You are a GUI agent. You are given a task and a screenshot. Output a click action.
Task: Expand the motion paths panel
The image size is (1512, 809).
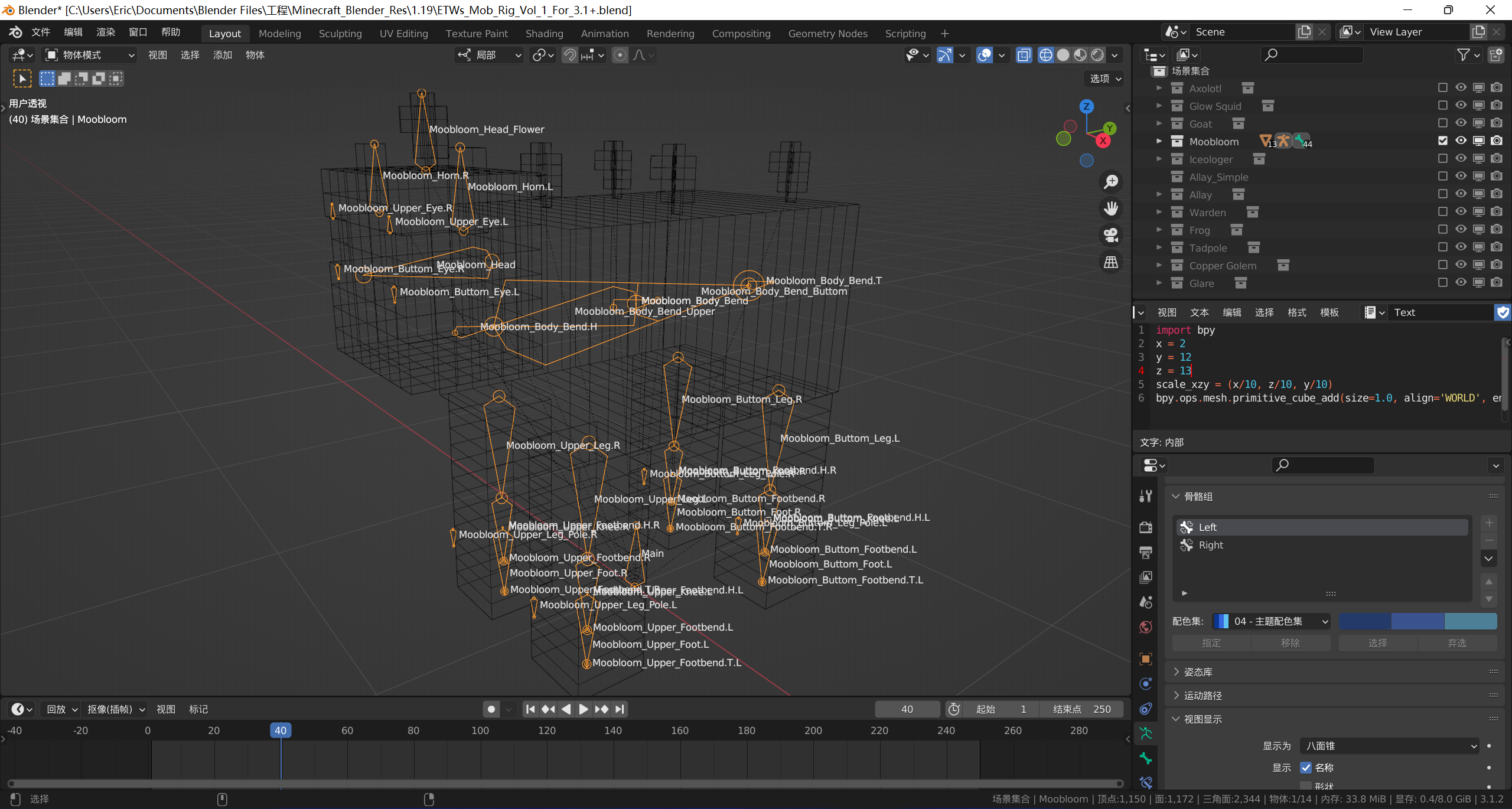tap(1203, 696)
